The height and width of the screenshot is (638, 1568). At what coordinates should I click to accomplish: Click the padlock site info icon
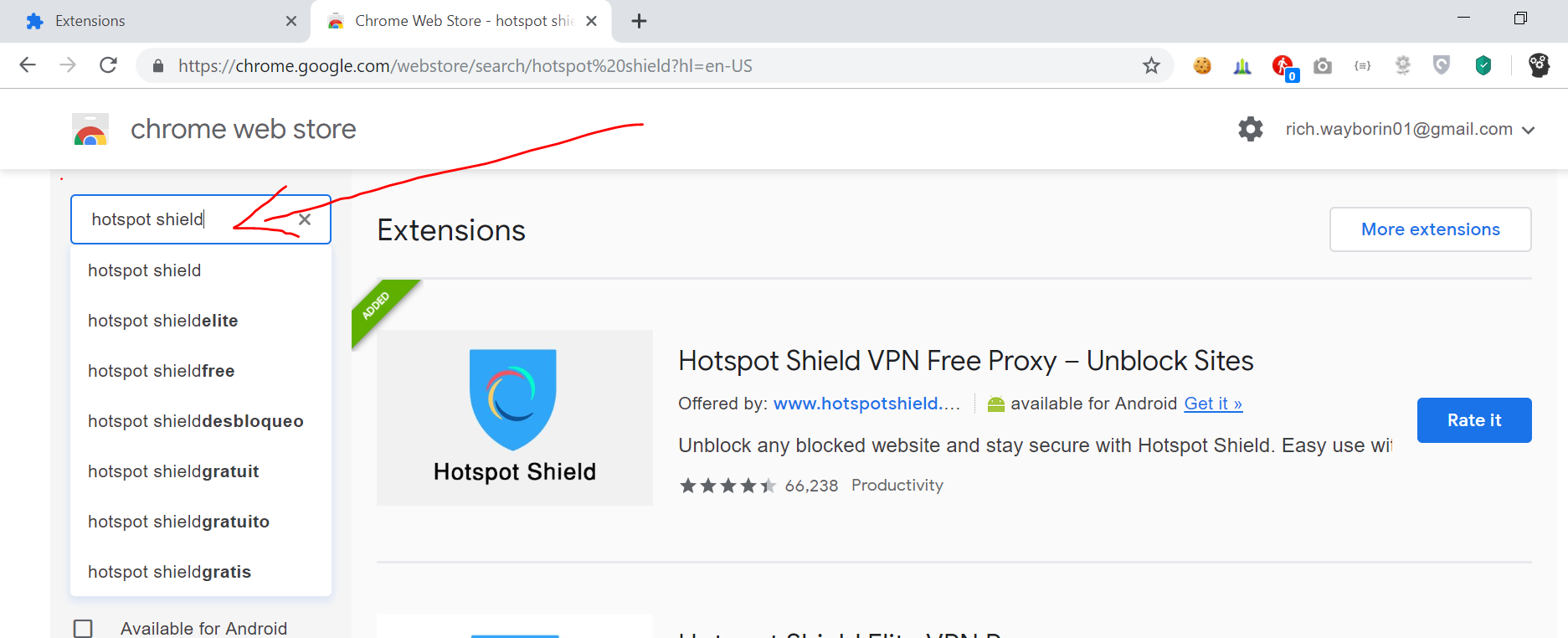(x=157, y=66)
